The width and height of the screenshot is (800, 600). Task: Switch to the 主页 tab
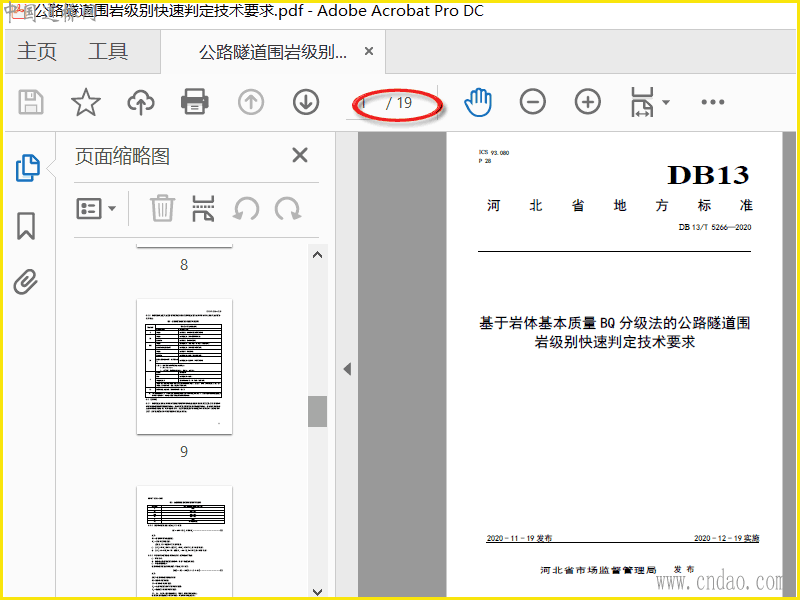point(37,52)
